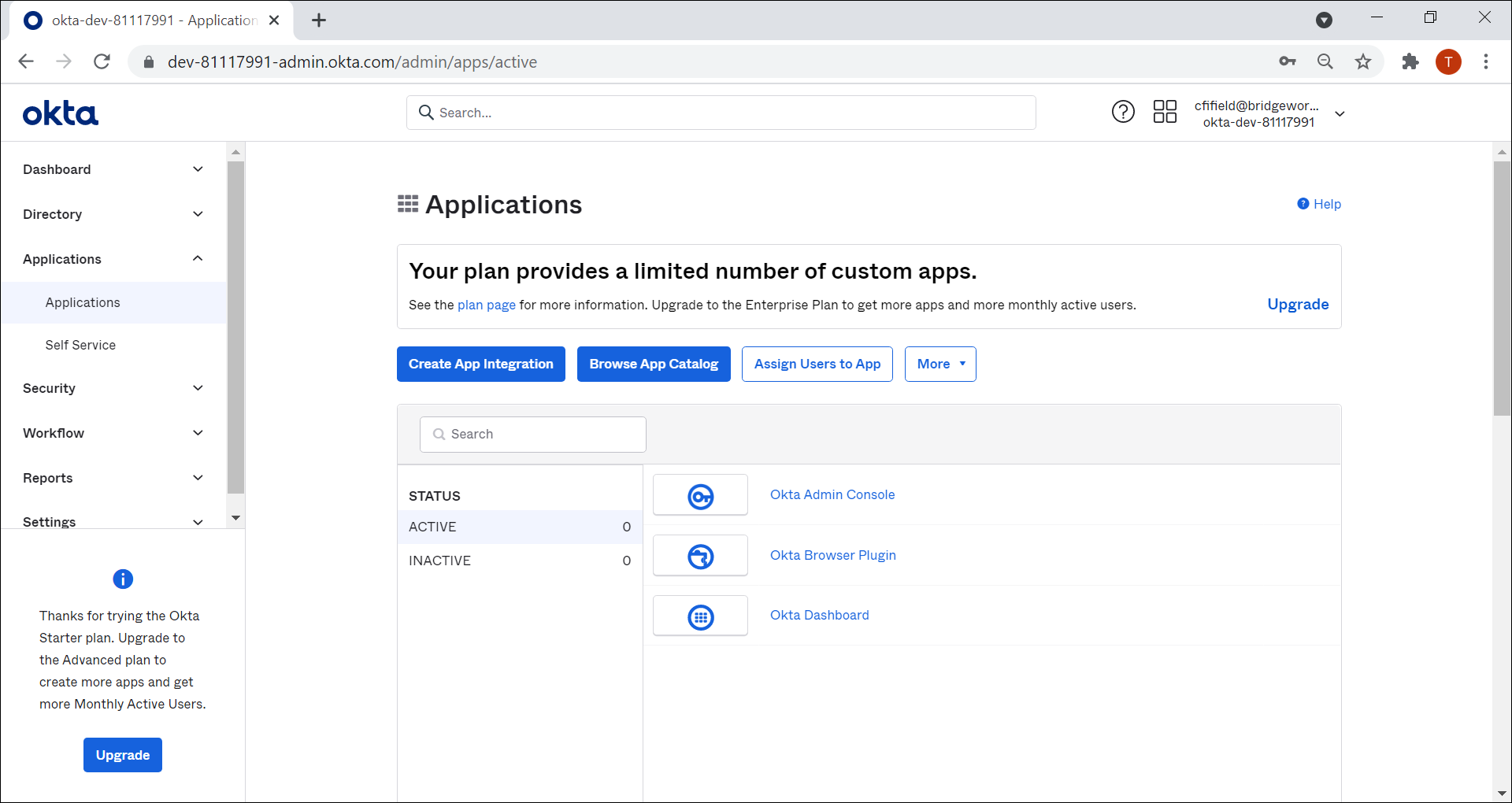Click the browser address bar URL
Image resolution: width=1512 pixels, height=803 pixels.
pyautogui.click(x=352, y=62)
